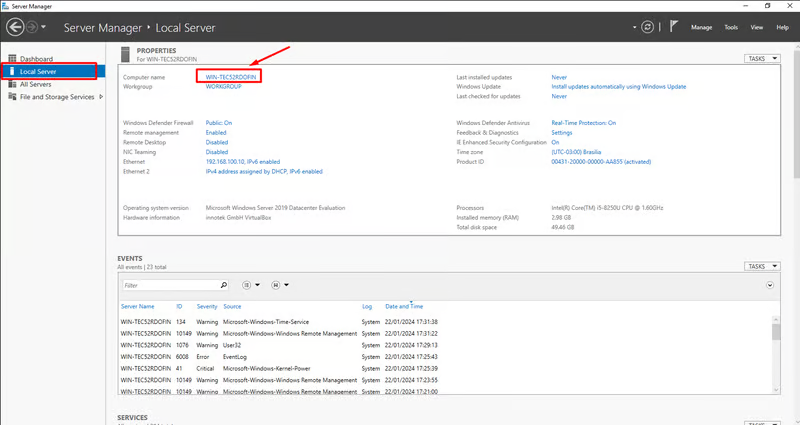The width and height of the screenshot is (800, 425).
Task: Open the Manage menu
Action: pyautogui.click(x=702, y=27)
